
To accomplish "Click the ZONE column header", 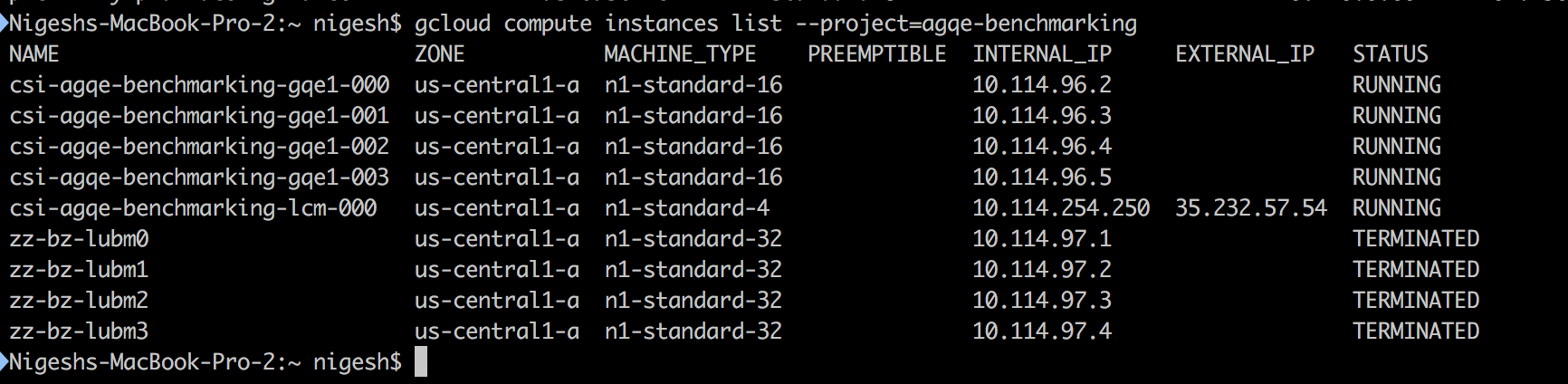I will [439, 54].
